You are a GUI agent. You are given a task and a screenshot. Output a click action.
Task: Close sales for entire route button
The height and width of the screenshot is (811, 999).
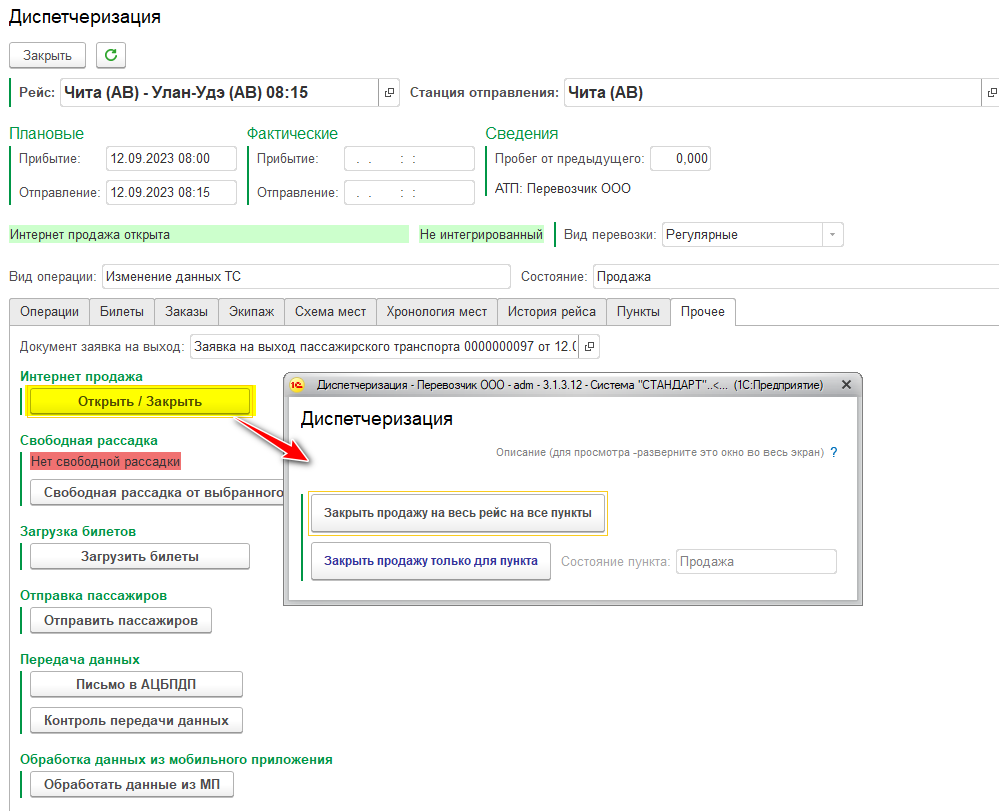tap(458, 513)
